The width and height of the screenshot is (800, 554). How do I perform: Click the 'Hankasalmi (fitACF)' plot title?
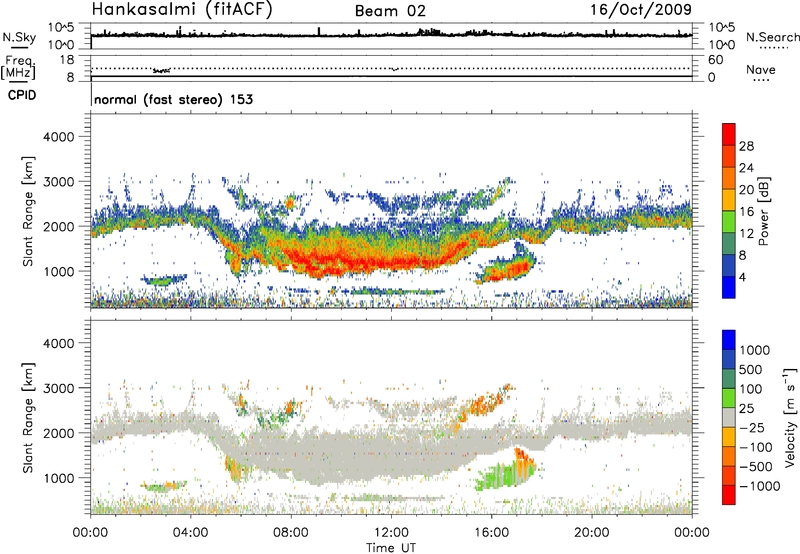(x=182, y=10)
